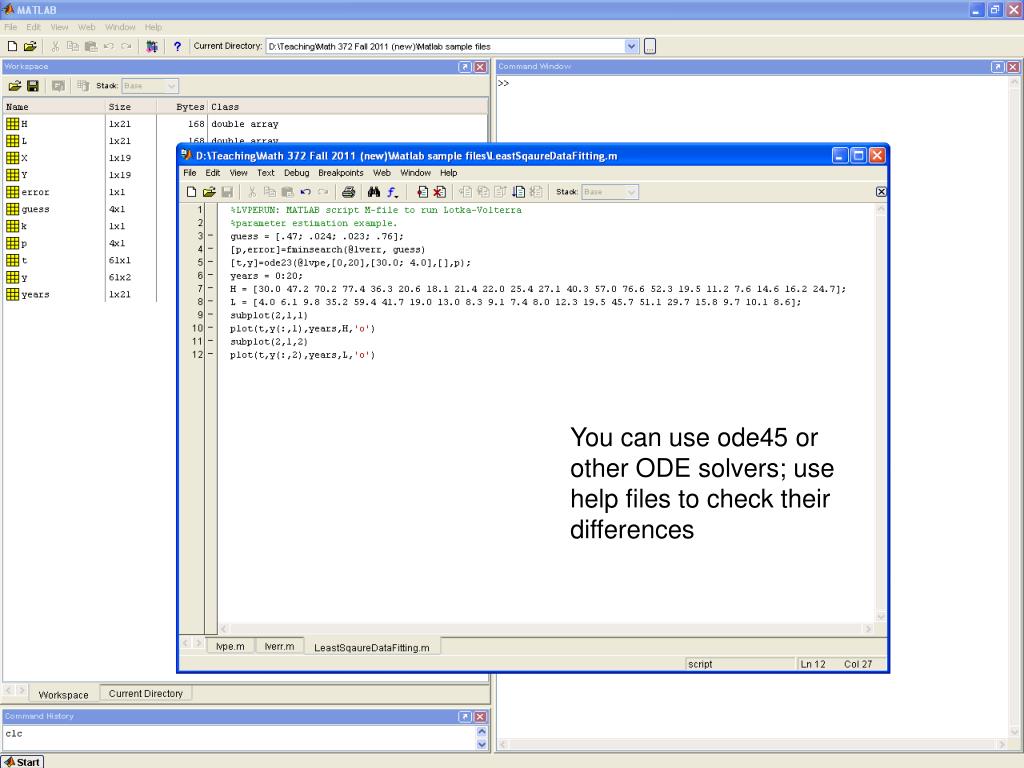The width and height of the screenshot is (1024, 768).
Task: Undock the Command History panel
Action: click(464, 716)
